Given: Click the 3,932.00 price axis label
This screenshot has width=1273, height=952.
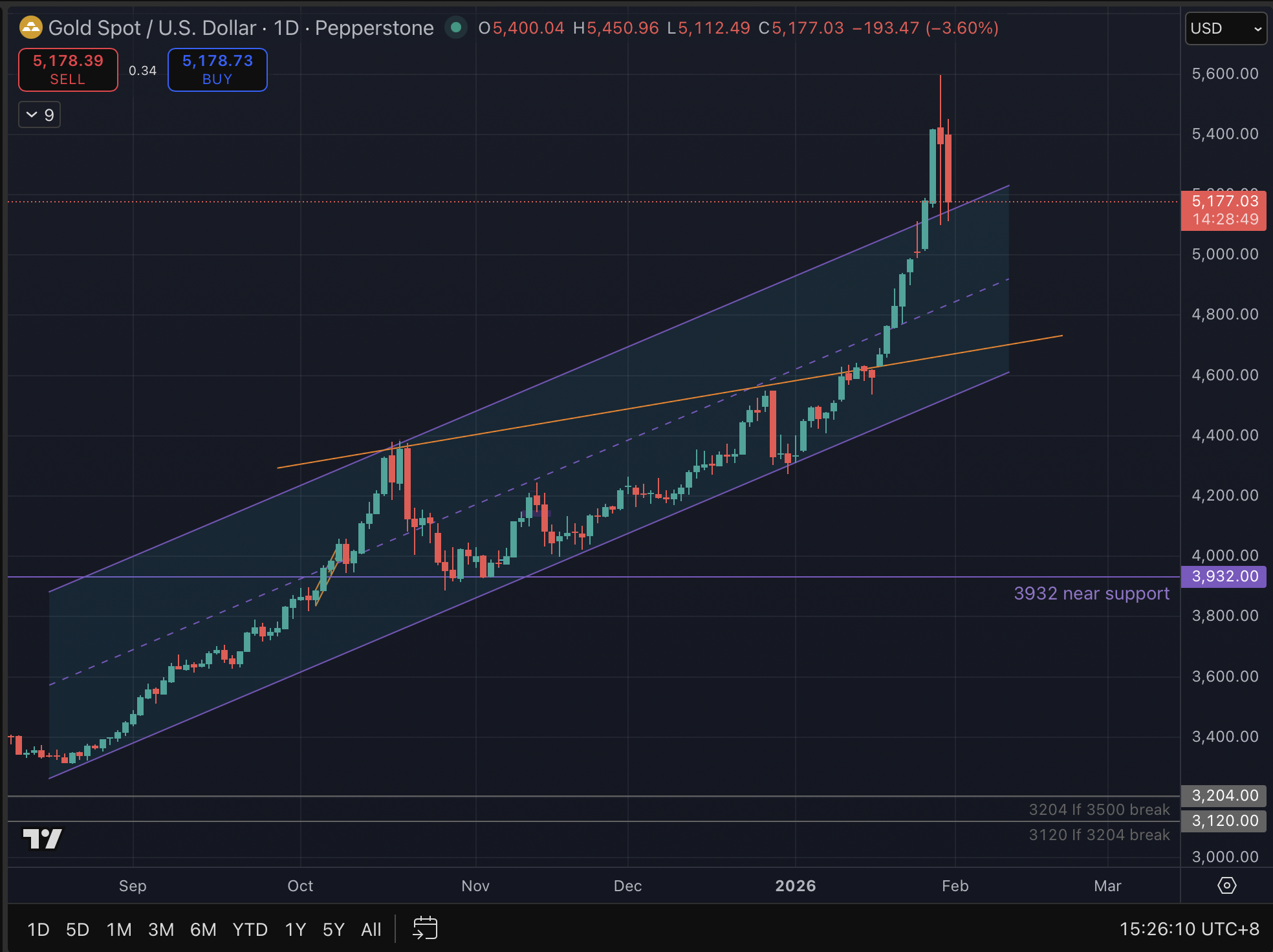Looking at the screenshot, I should click(x=1224, y=576).
